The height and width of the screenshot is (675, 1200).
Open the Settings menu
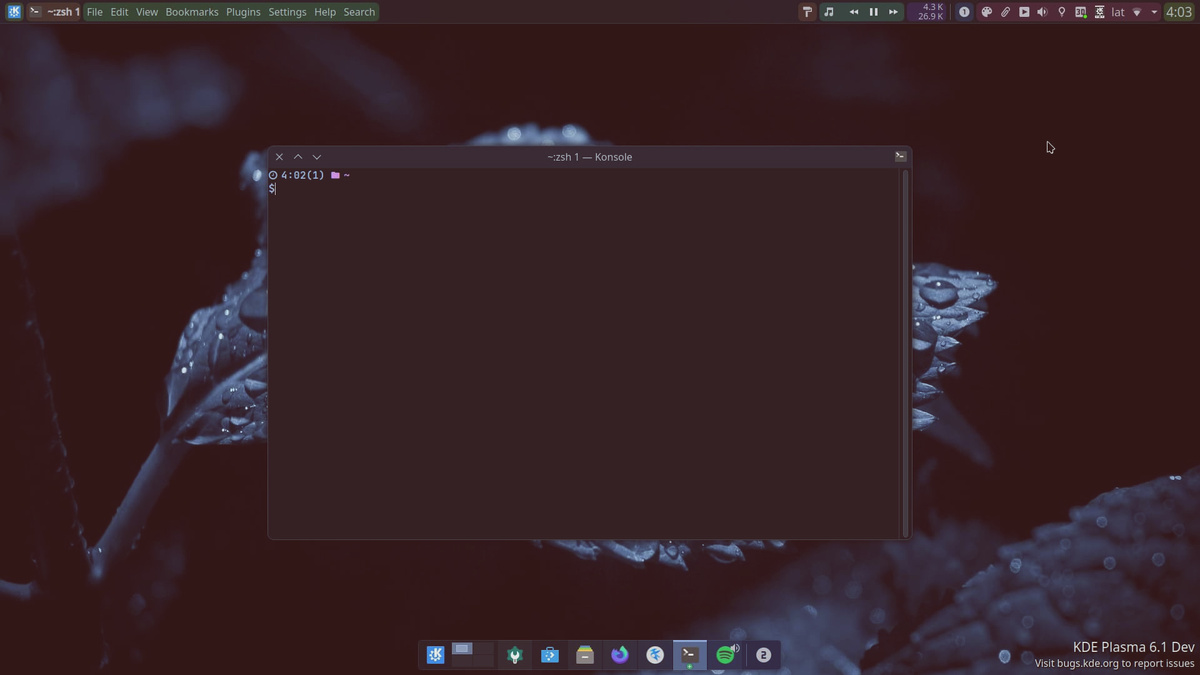(287, 12)
